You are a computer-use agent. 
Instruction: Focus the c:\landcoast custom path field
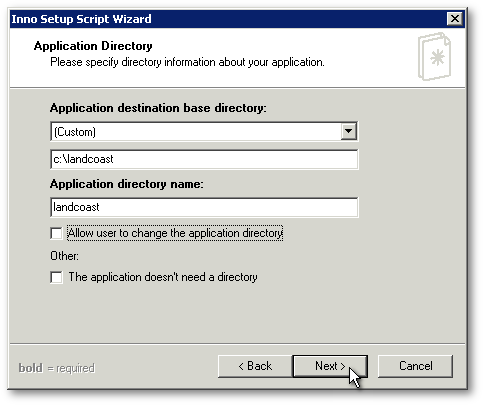pos(204,159)
